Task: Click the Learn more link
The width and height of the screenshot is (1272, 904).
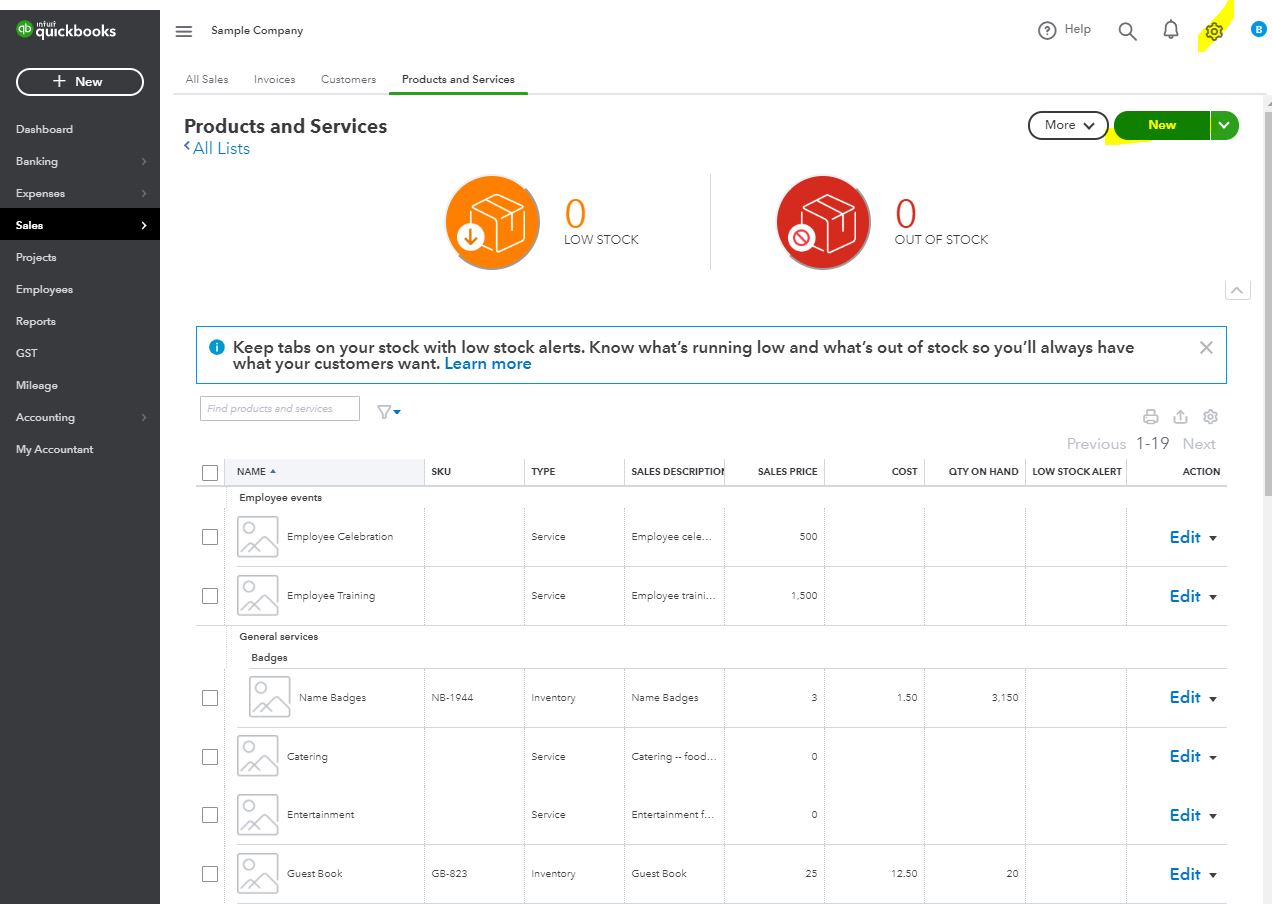Action: (x=488, y=364)
